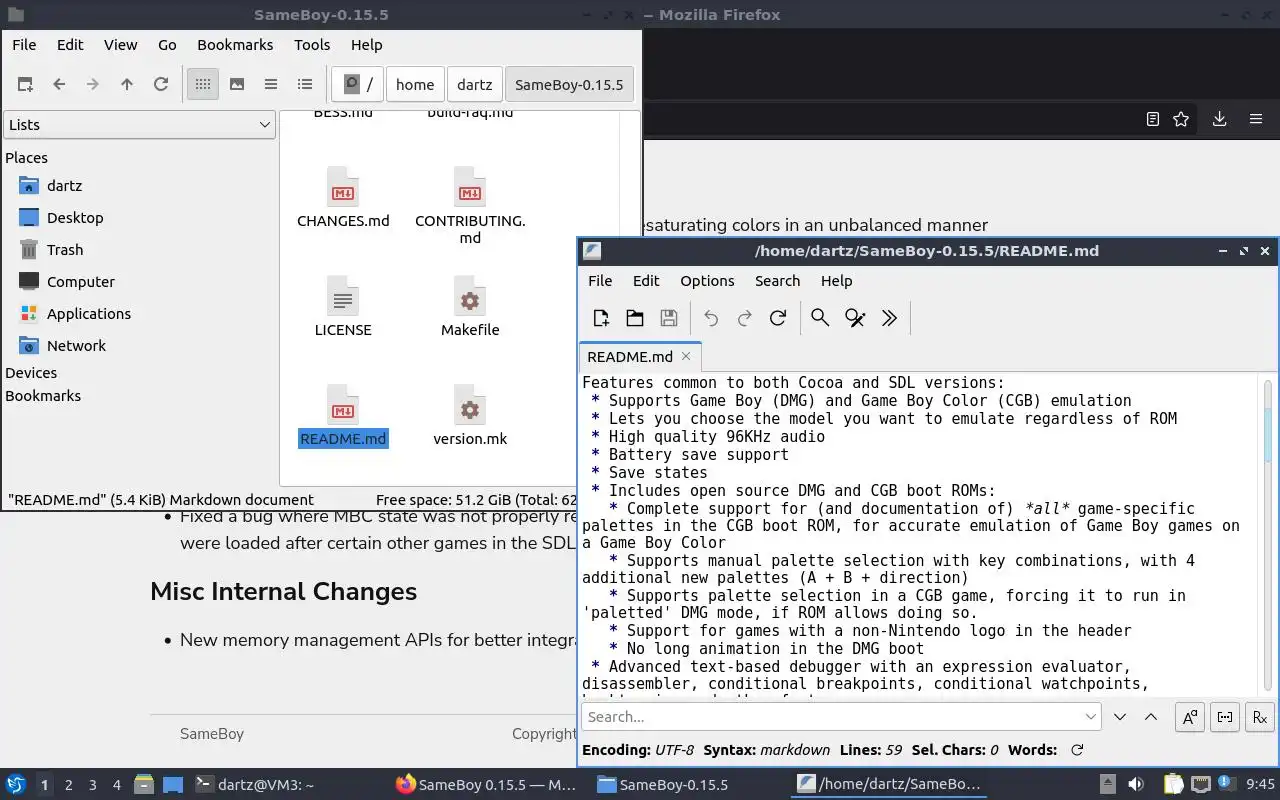The width and height of the screenshot is (1280, 800).
Task: Open Applications in the Places sidebar
Action: (89, 314)
